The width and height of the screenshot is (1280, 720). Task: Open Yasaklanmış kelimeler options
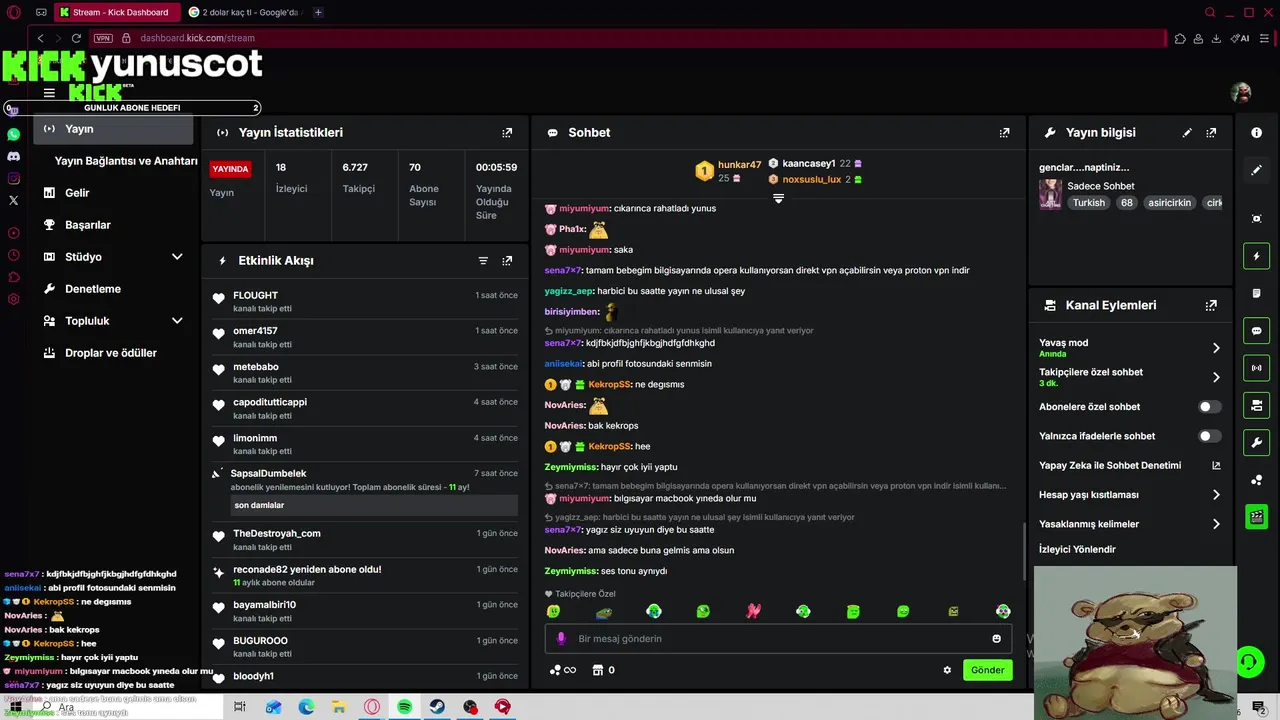[x=1216, y=524]
